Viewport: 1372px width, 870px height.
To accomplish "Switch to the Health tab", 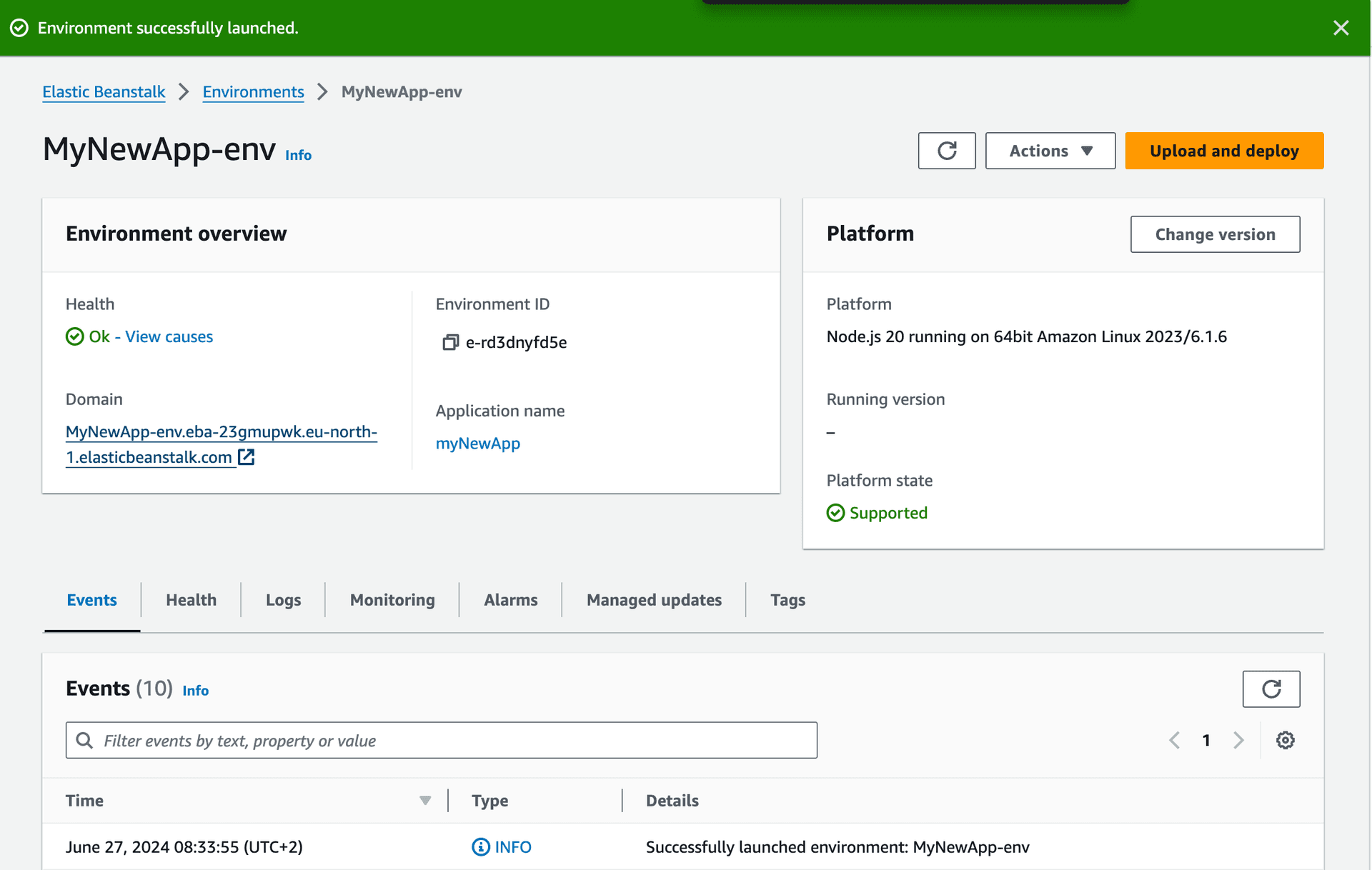I will (x=191, y=600).
